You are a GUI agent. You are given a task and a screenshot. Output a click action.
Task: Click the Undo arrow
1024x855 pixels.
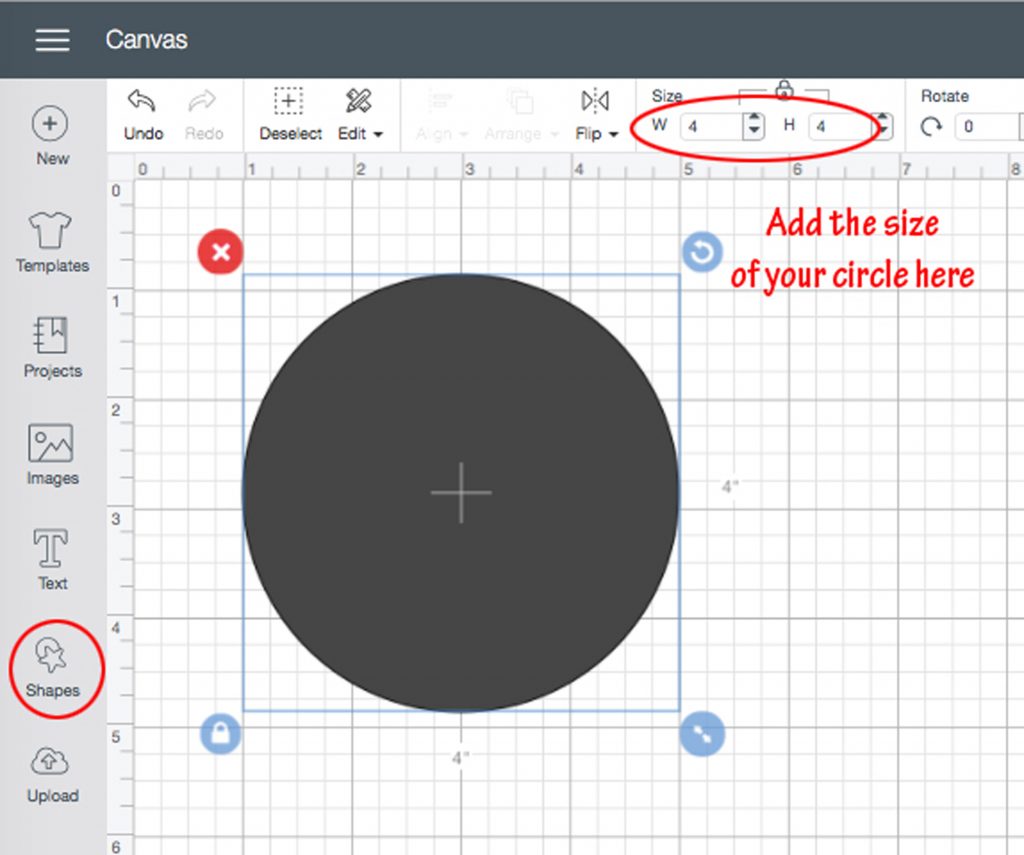point(142,102)
